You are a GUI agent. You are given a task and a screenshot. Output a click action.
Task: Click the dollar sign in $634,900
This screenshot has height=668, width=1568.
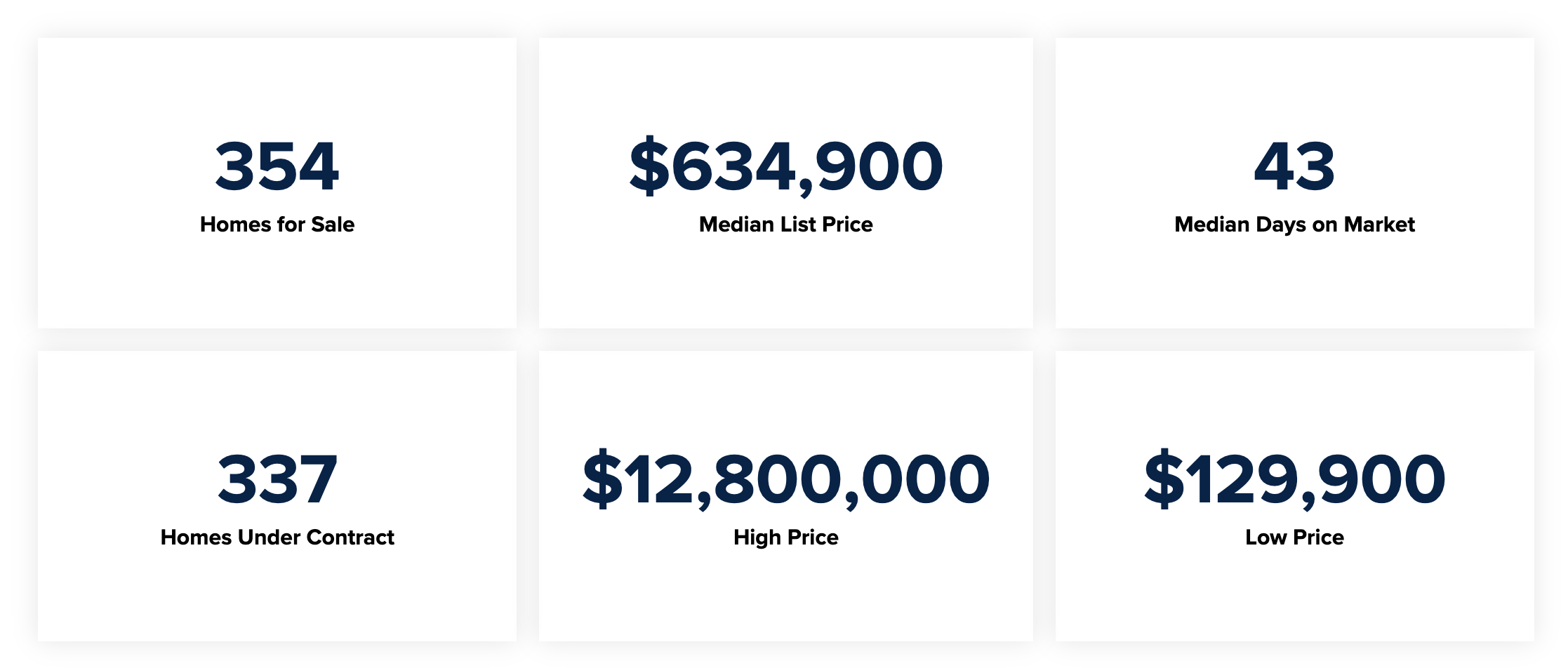[x=649, y=166]
